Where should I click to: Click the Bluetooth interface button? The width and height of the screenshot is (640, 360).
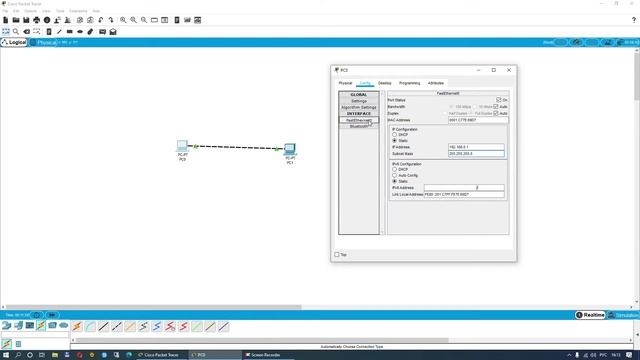pos(359,126)
